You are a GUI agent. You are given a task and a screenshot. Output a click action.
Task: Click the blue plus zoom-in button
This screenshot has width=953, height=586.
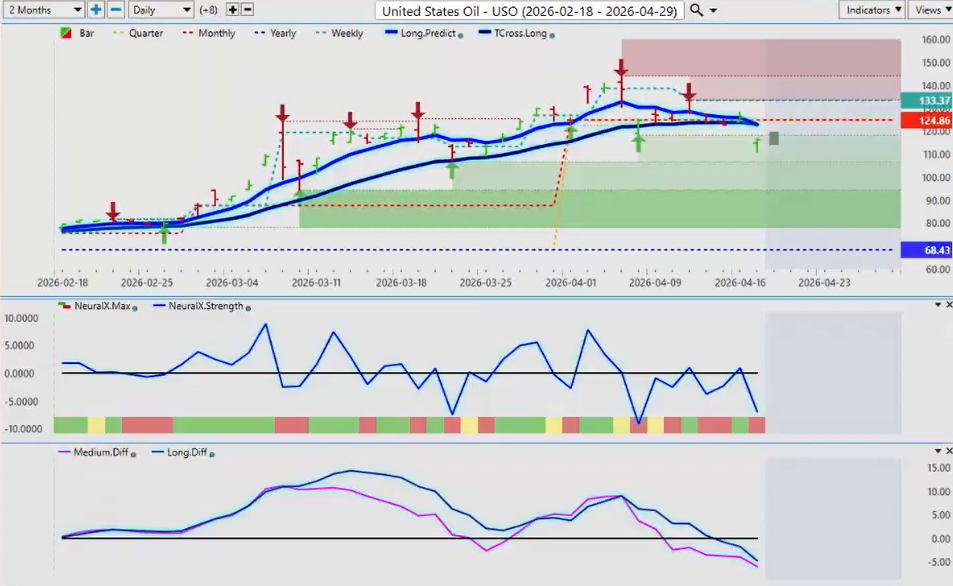coord(96,9)
